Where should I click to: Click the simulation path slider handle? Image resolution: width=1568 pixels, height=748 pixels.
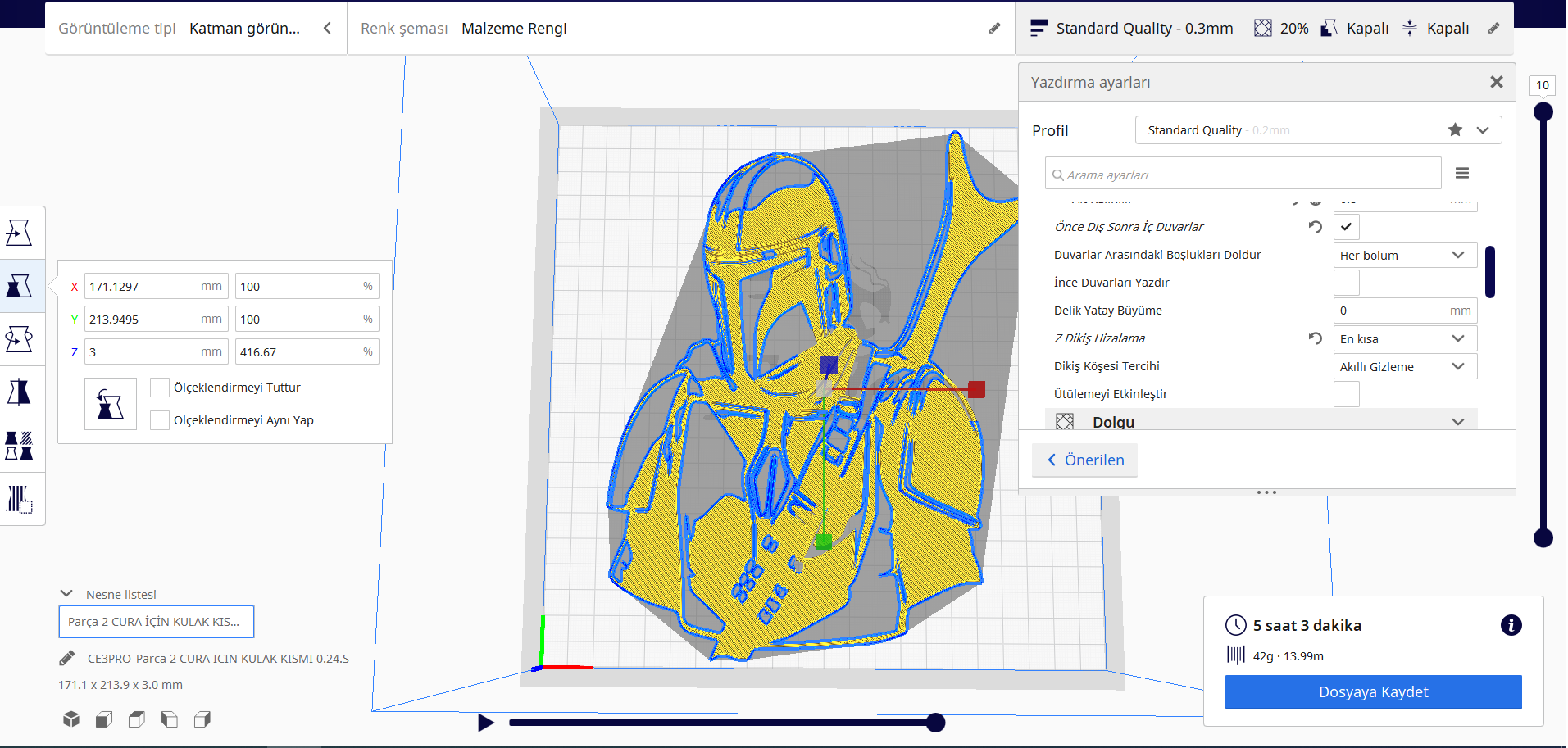(x=935, y=723)
